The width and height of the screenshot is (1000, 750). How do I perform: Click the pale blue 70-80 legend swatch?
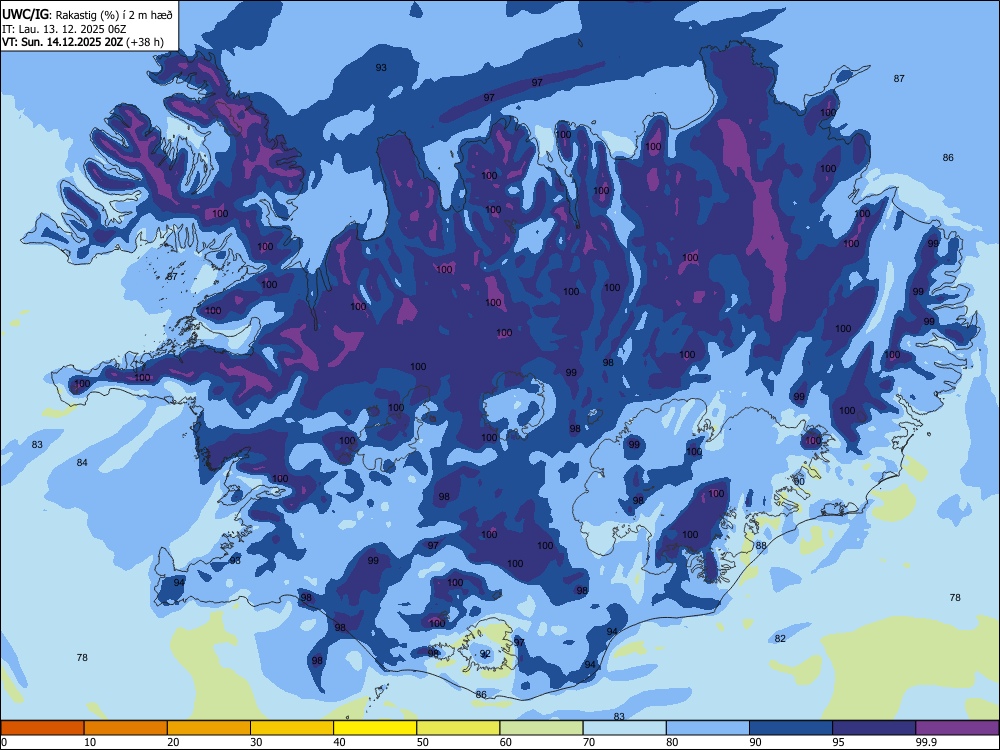[x=624, y=728]
